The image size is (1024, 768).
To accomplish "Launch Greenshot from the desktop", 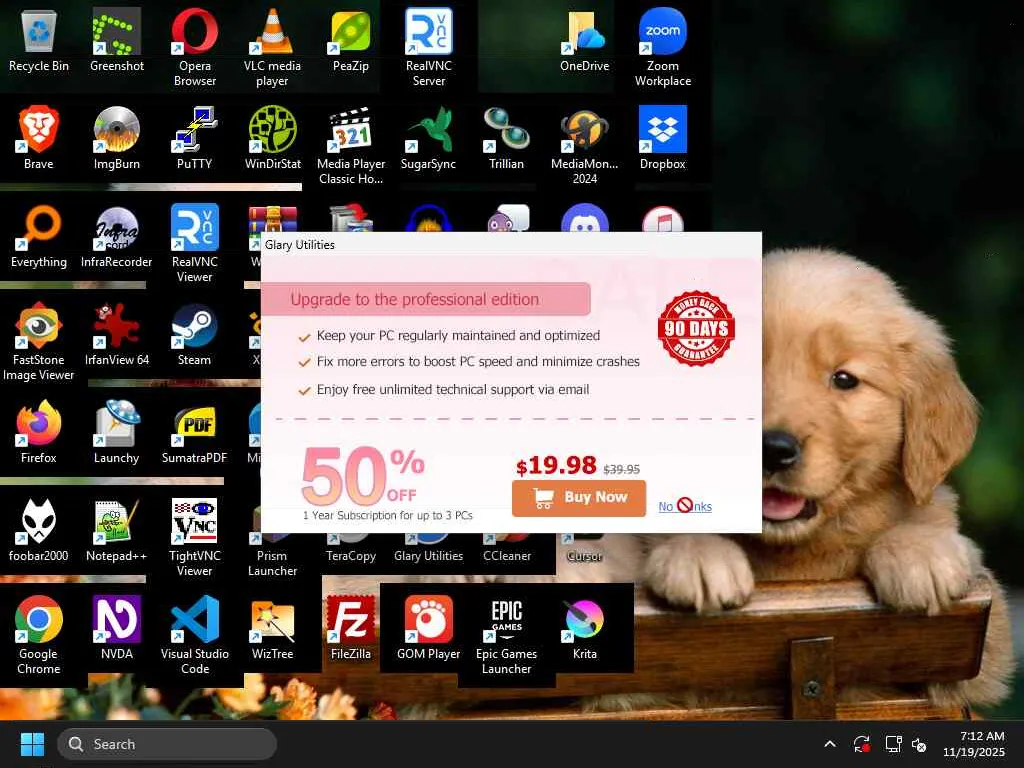I will (x=116, y=39).
